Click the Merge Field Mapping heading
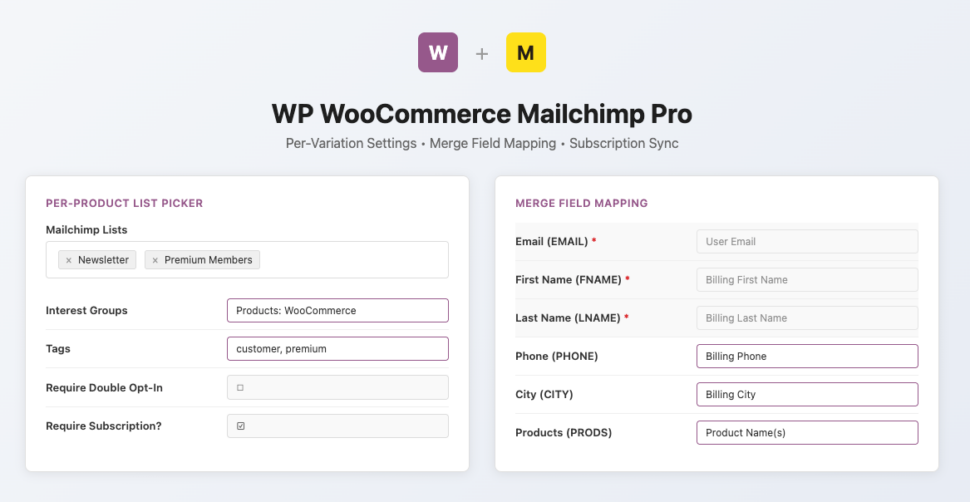Viewport: 970px width, 502px height. pyautogui.click(x=581, y=203)
